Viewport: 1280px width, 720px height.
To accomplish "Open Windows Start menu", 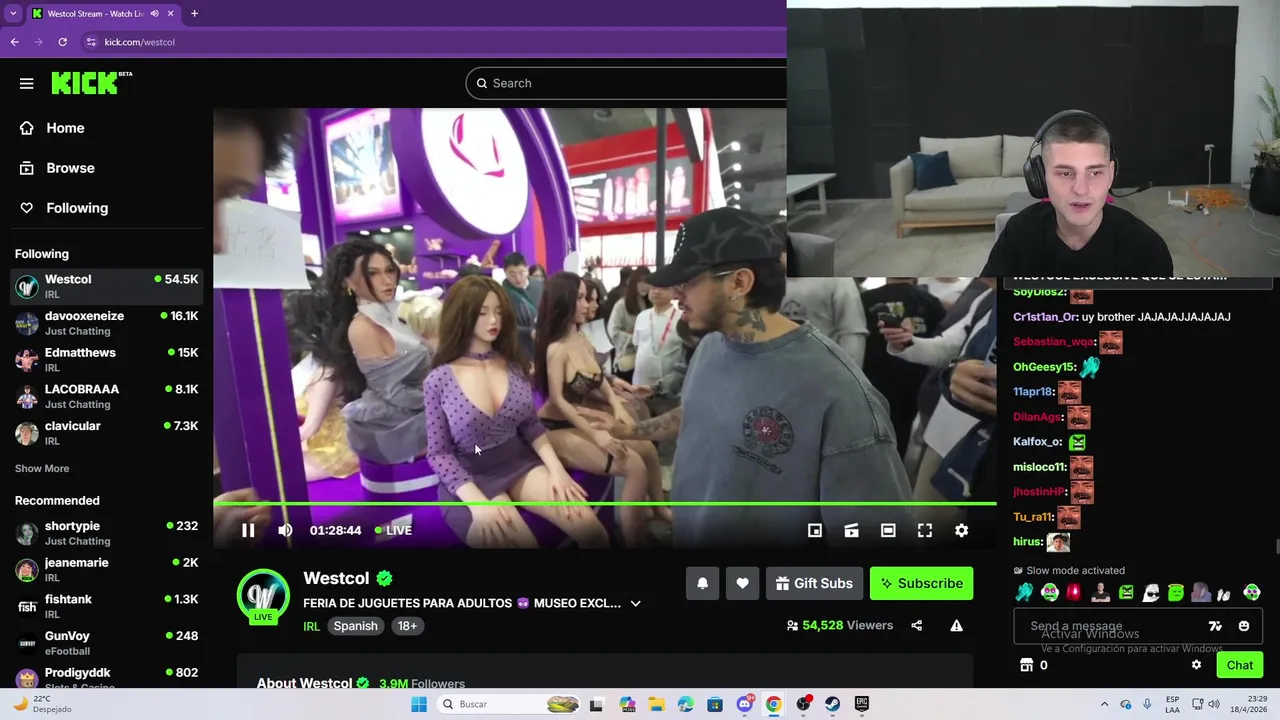I will [x=419, y=704].
